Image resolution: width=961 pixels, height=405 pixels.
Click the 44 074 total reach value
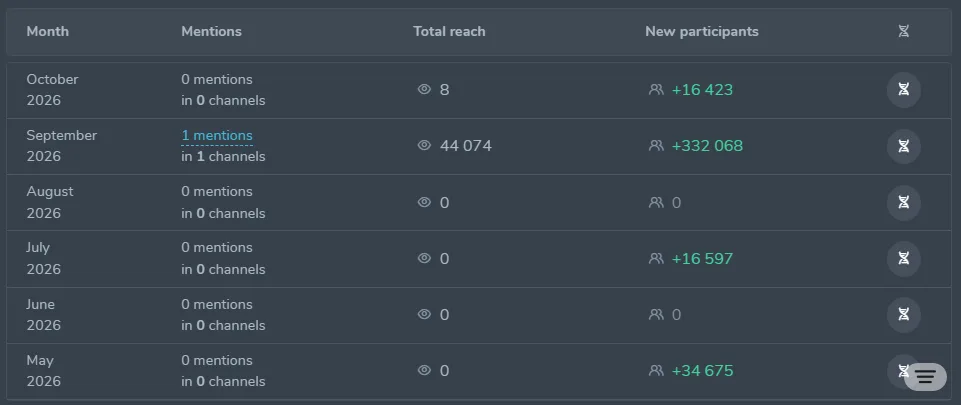tap(466, 146)
